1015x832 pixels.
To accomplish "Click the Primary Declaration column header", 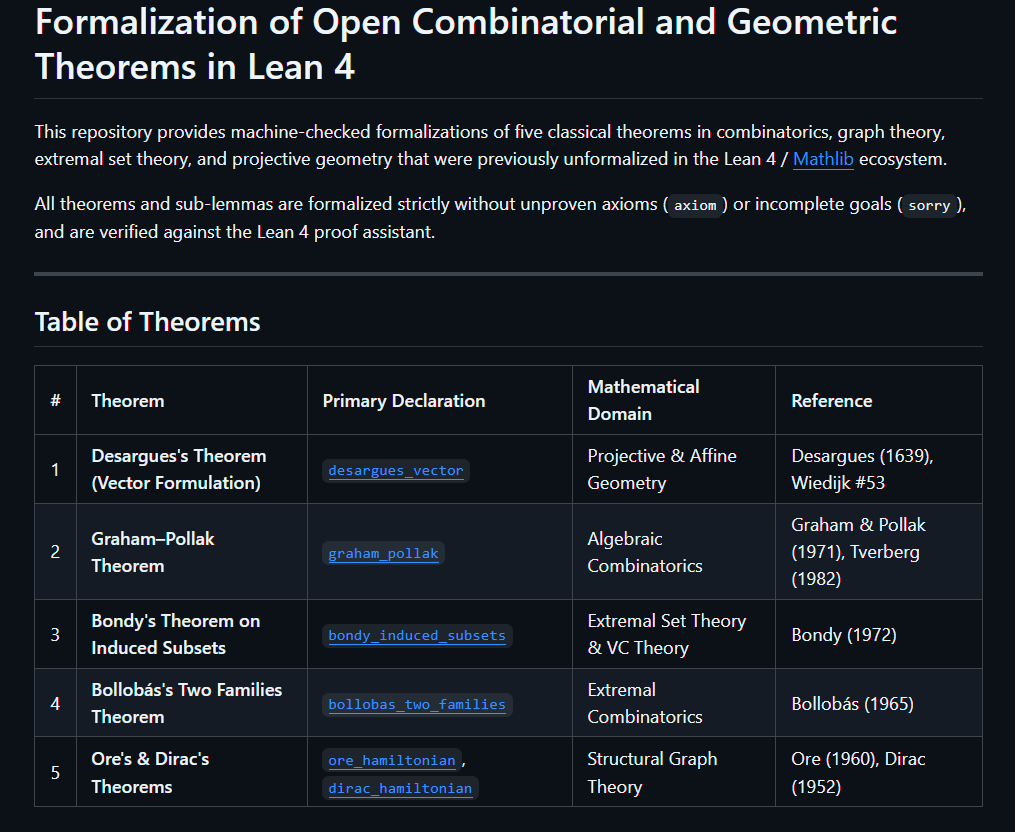I will [x=440, y=401].
